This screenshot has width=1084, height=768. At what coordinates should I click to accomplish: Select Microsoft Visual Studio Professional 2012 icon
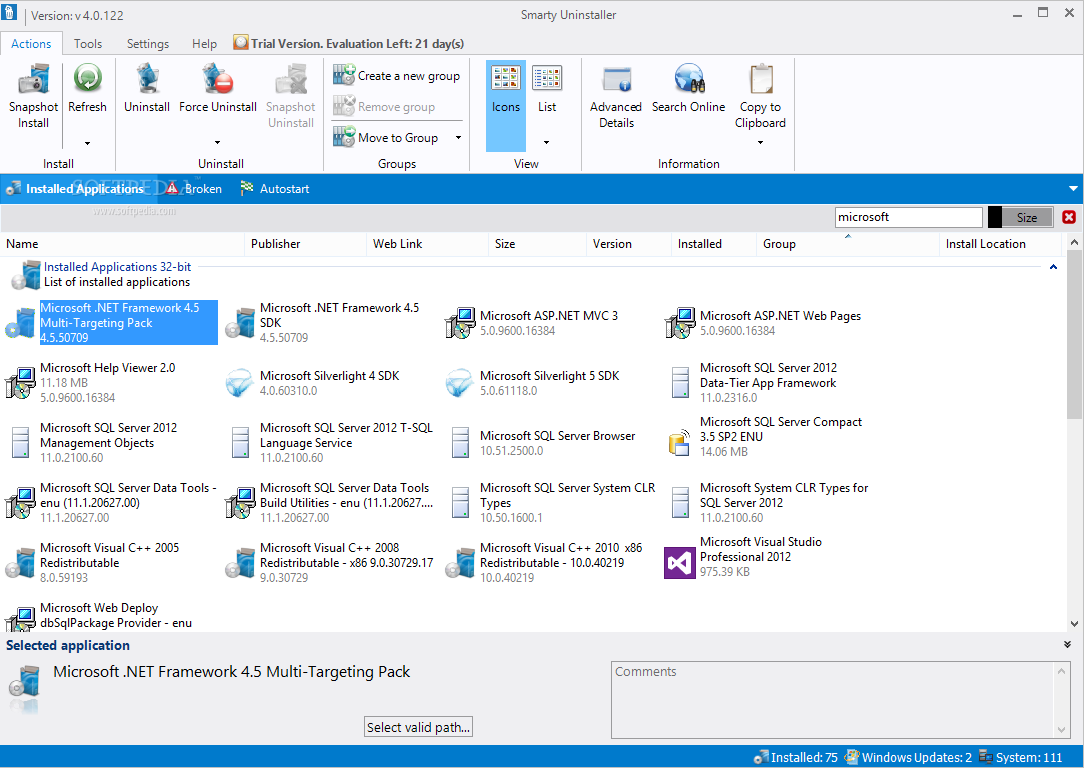pyautogui.click(x=679, y=563)
